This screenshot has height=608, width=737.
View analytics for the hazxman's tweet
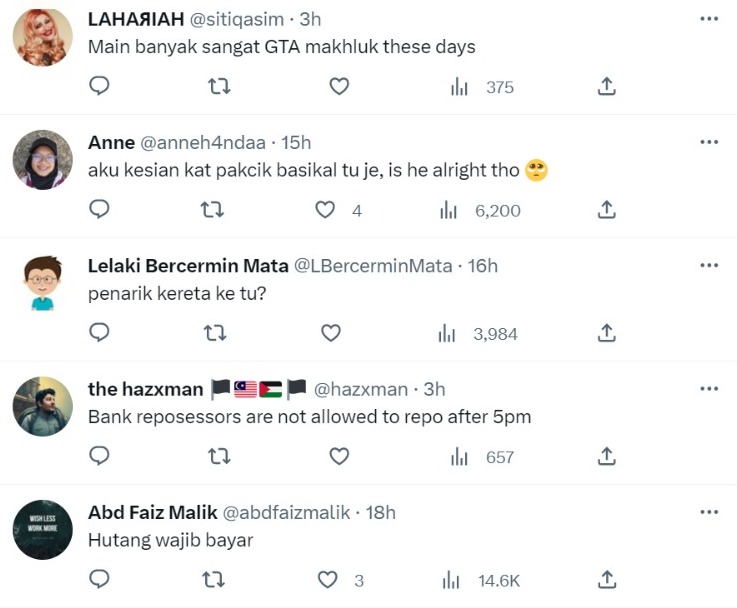click(x=460, y=457)
